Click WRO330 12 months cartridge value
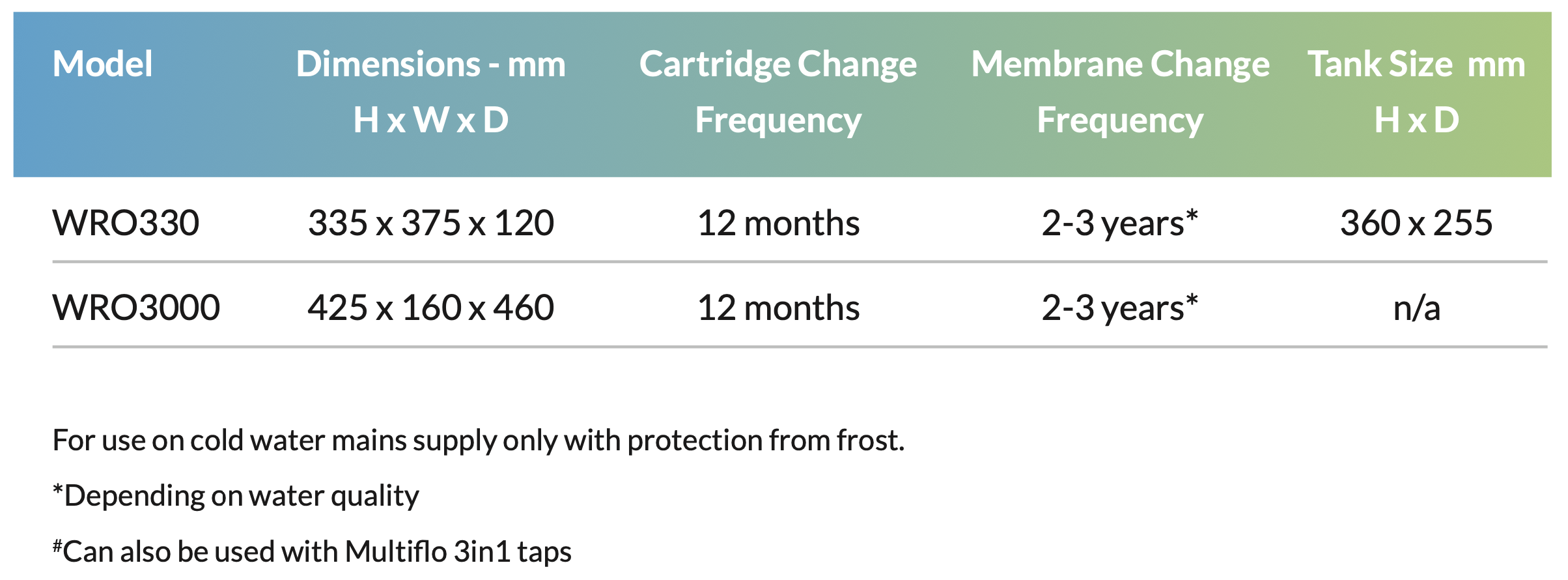The image size is (1568, 580). 778,223
